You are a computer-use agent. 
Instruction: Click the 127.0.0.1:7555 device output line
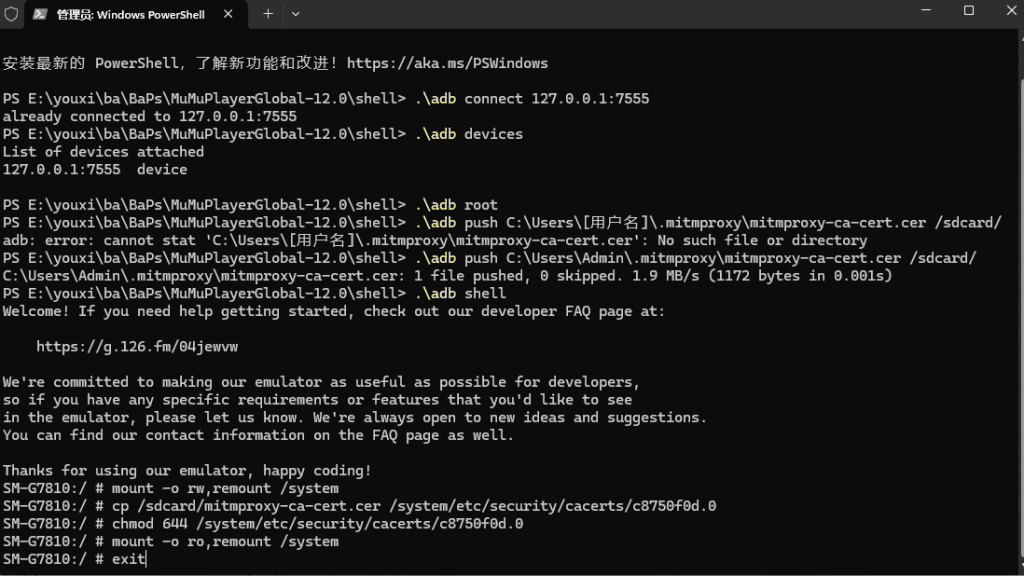coord(95,170)
